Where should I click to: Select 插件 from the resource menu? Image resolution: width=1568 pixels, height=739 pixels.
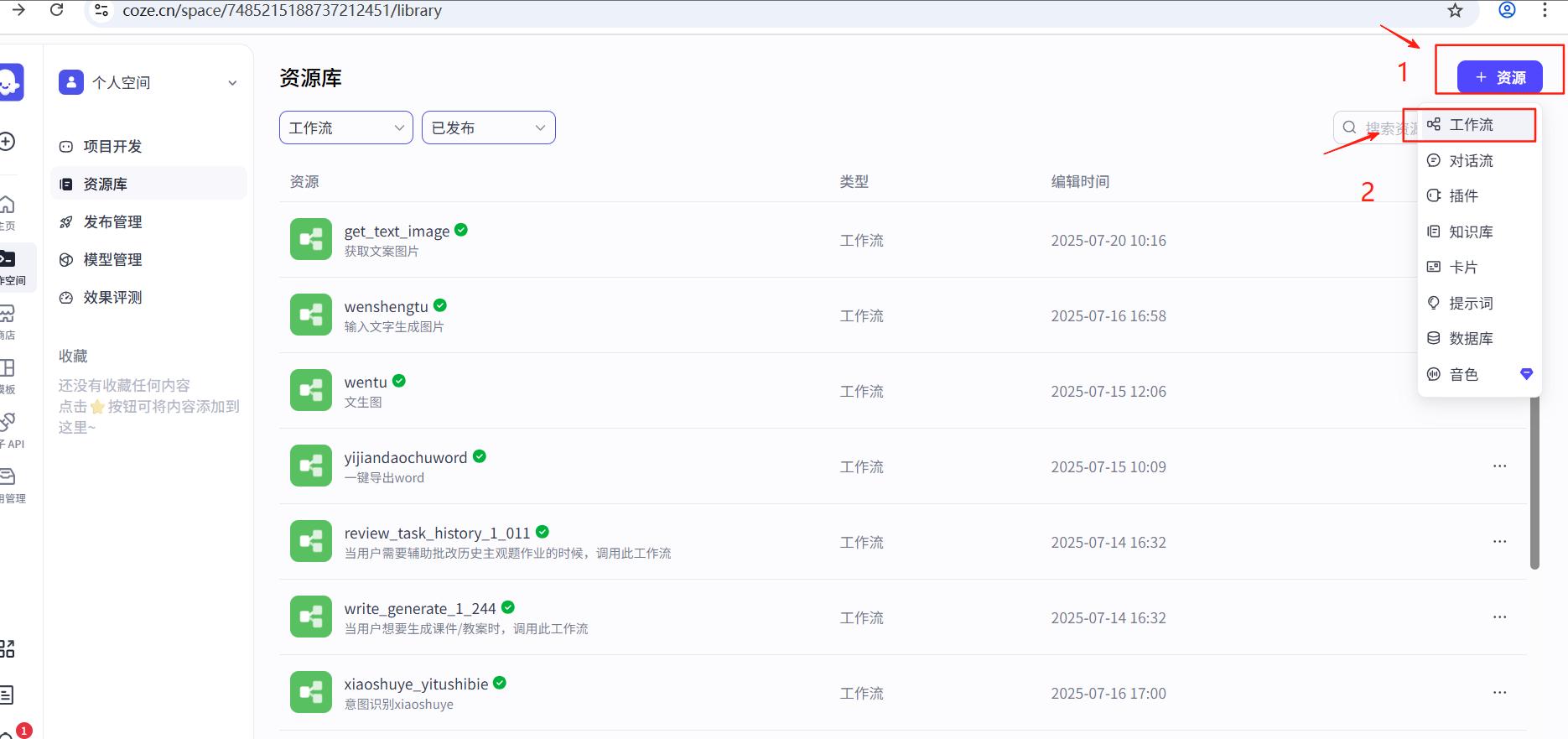pos(1463,196)
